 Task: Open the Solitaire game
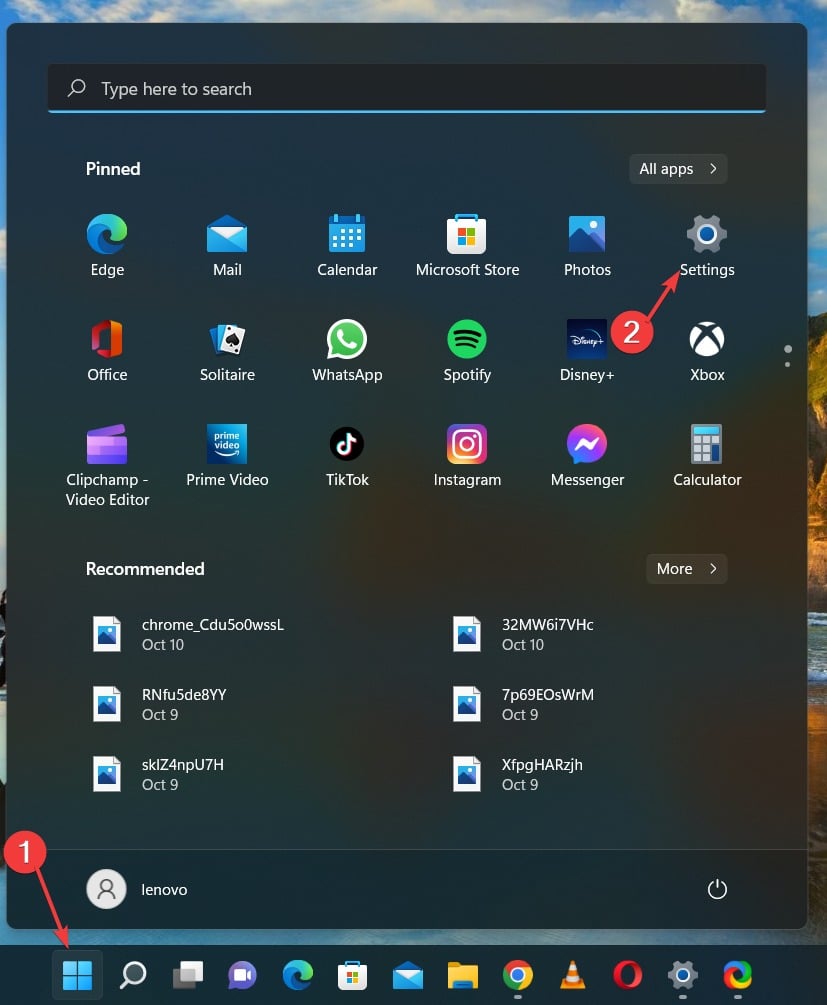[227, 350]
